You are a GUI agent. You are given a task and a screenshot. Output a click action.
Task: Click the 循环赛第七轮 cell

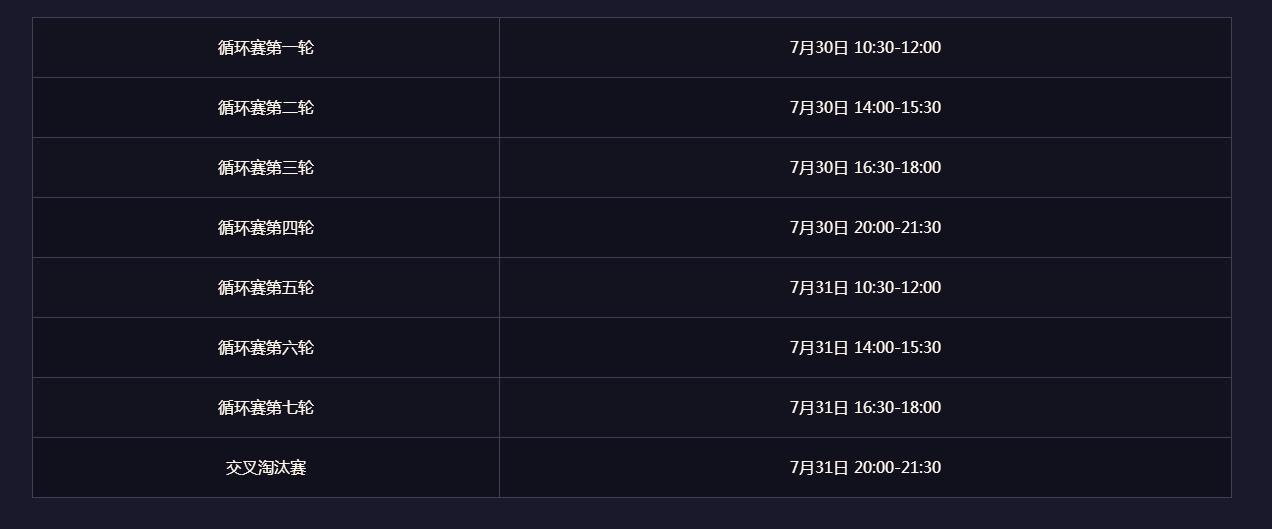[266, 407]
